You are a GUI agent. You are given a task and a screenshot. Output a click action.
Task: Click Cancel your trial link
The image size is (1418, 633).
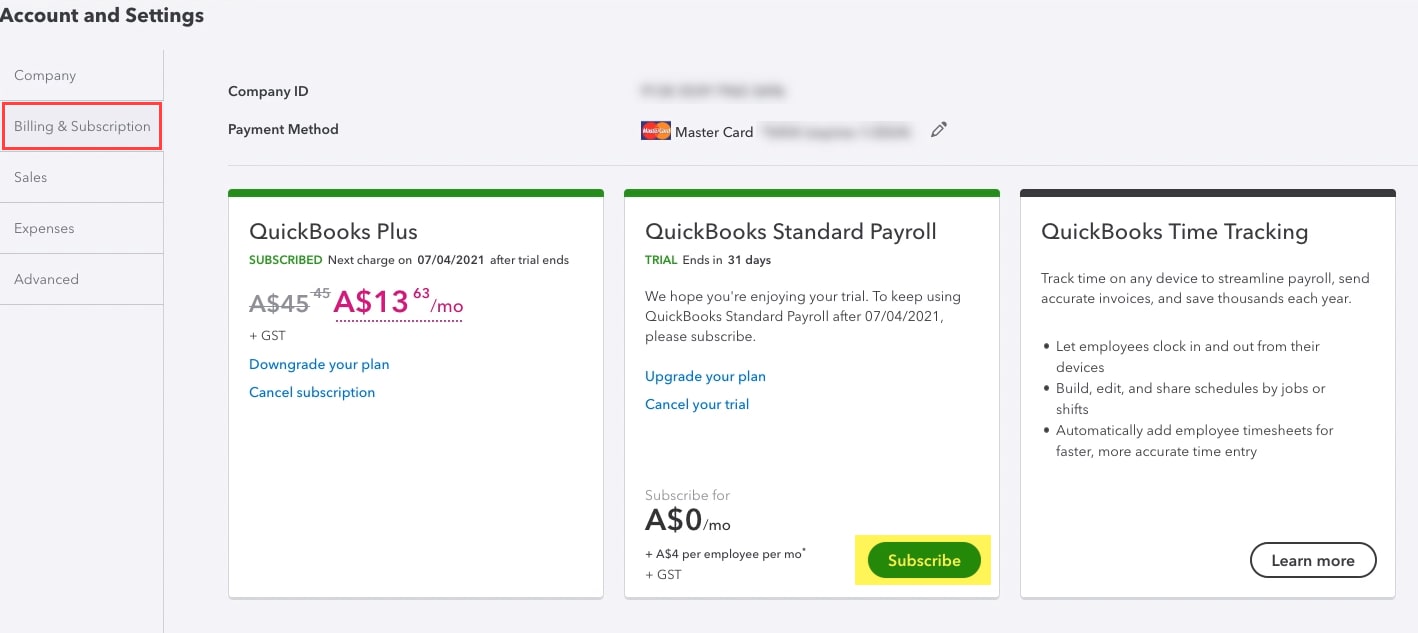tap(697, 404)
